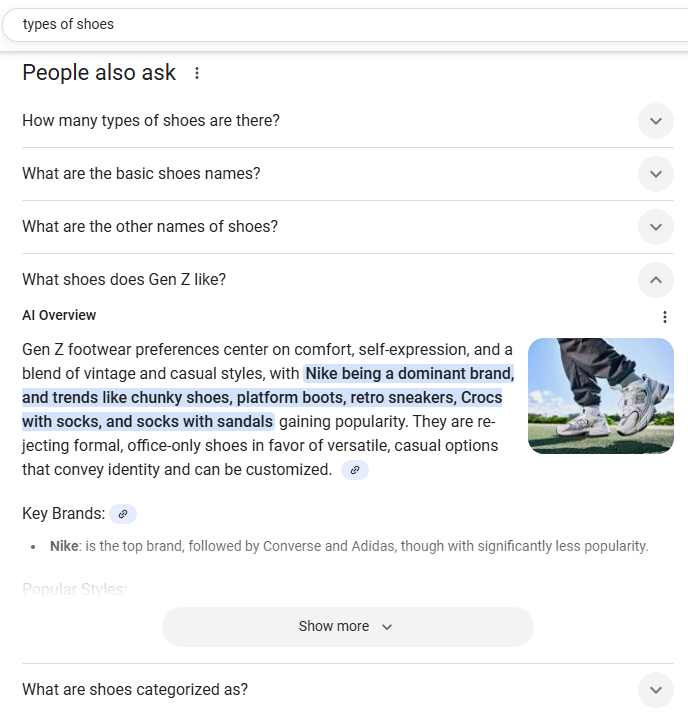
Task: Click the 'People also ask' heading
Action: [99, 73]
